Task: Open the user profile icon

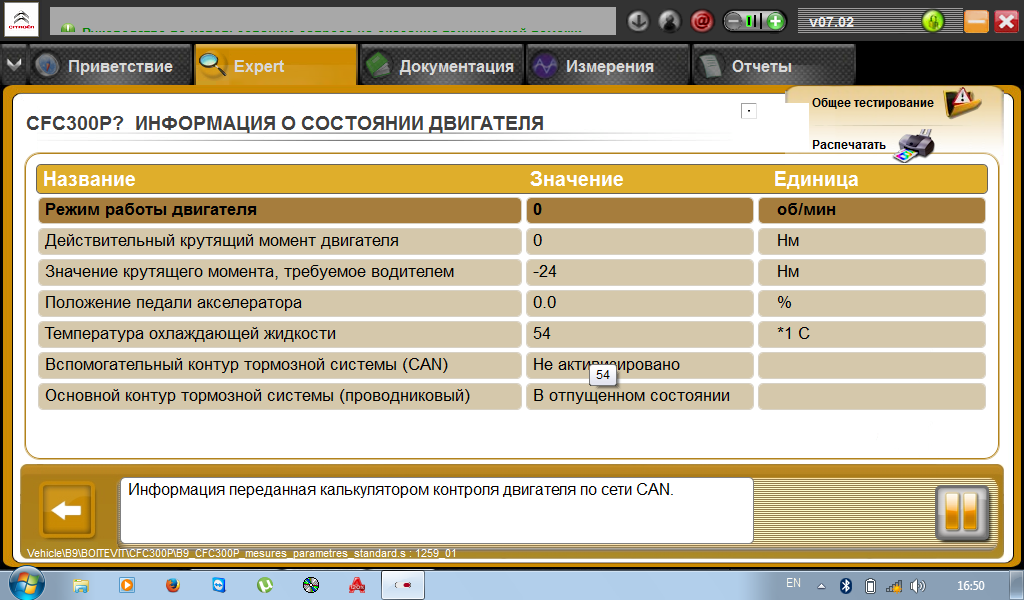Action: click(669, 22)
